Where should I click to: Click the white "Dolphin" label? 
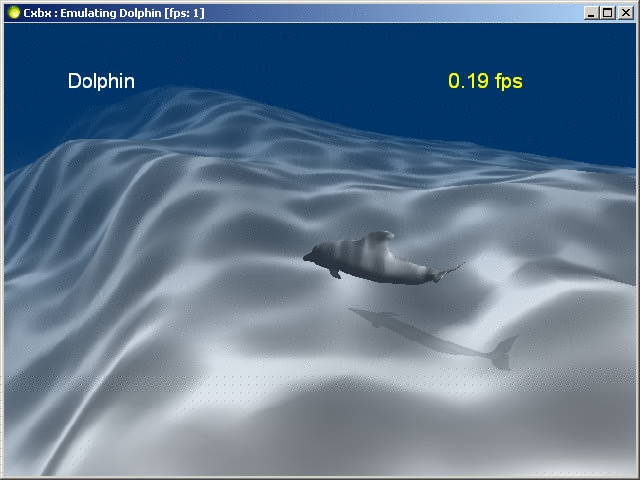coord(101,82)
